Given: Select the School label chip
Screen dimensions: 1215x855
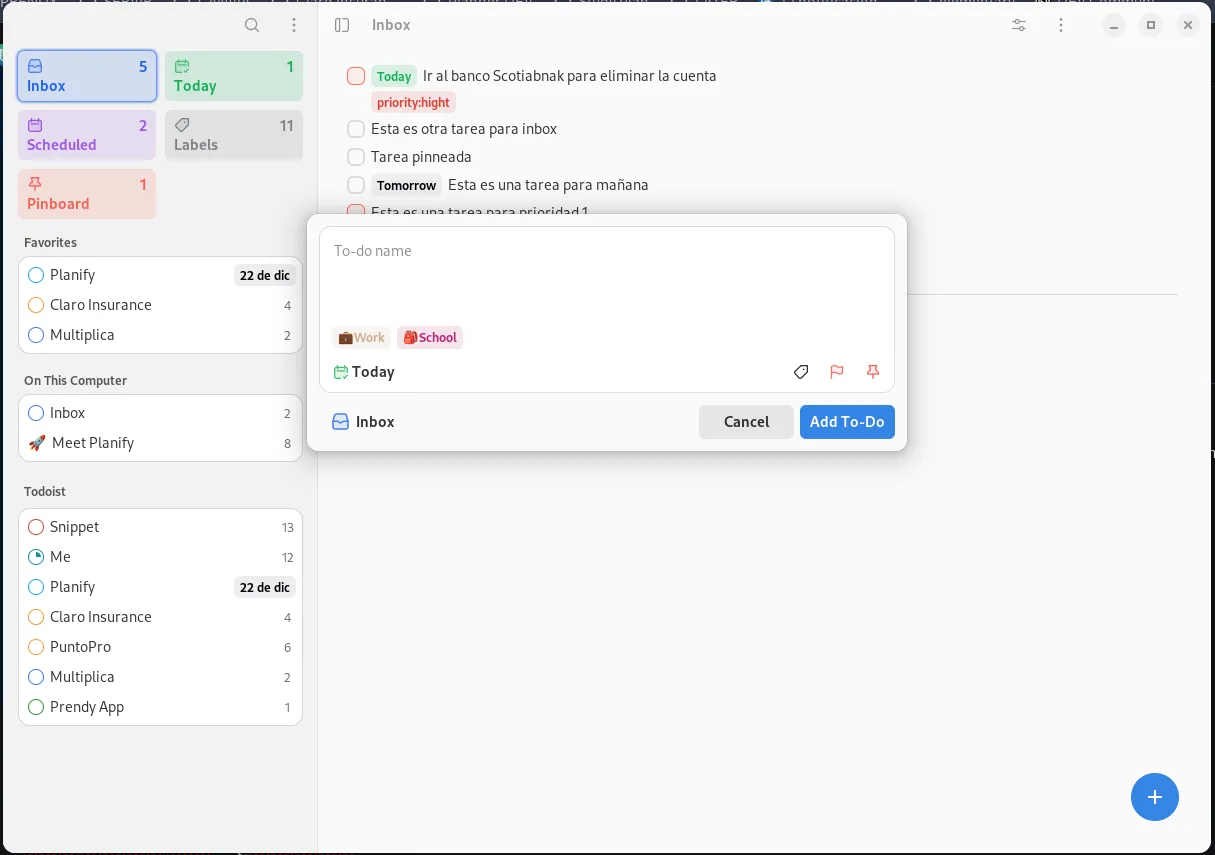Looking at the screenshot, I should [430, 338].
